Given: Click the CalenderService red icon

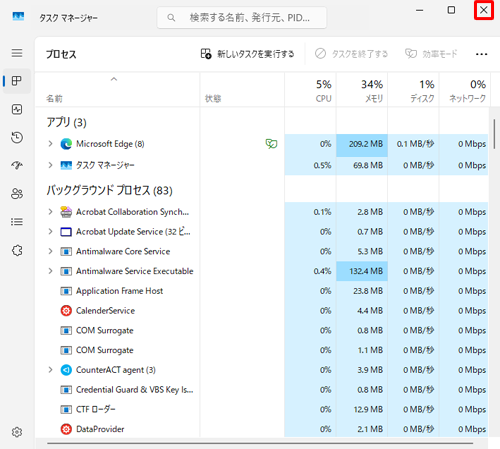Looking at the screenshot, I should (66, 311).
